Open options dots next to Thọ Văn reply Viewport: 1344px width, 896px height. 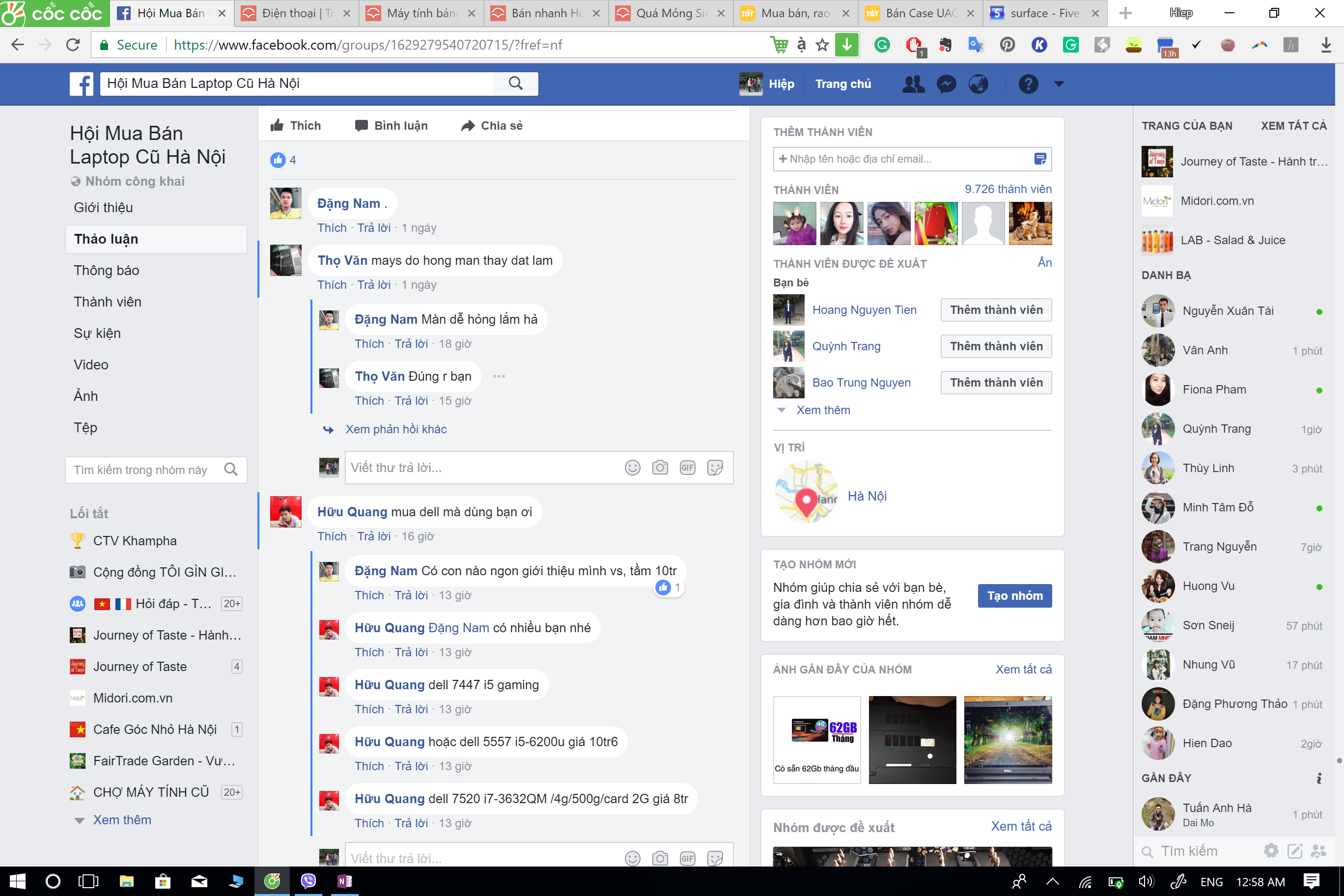click(499, 376)
